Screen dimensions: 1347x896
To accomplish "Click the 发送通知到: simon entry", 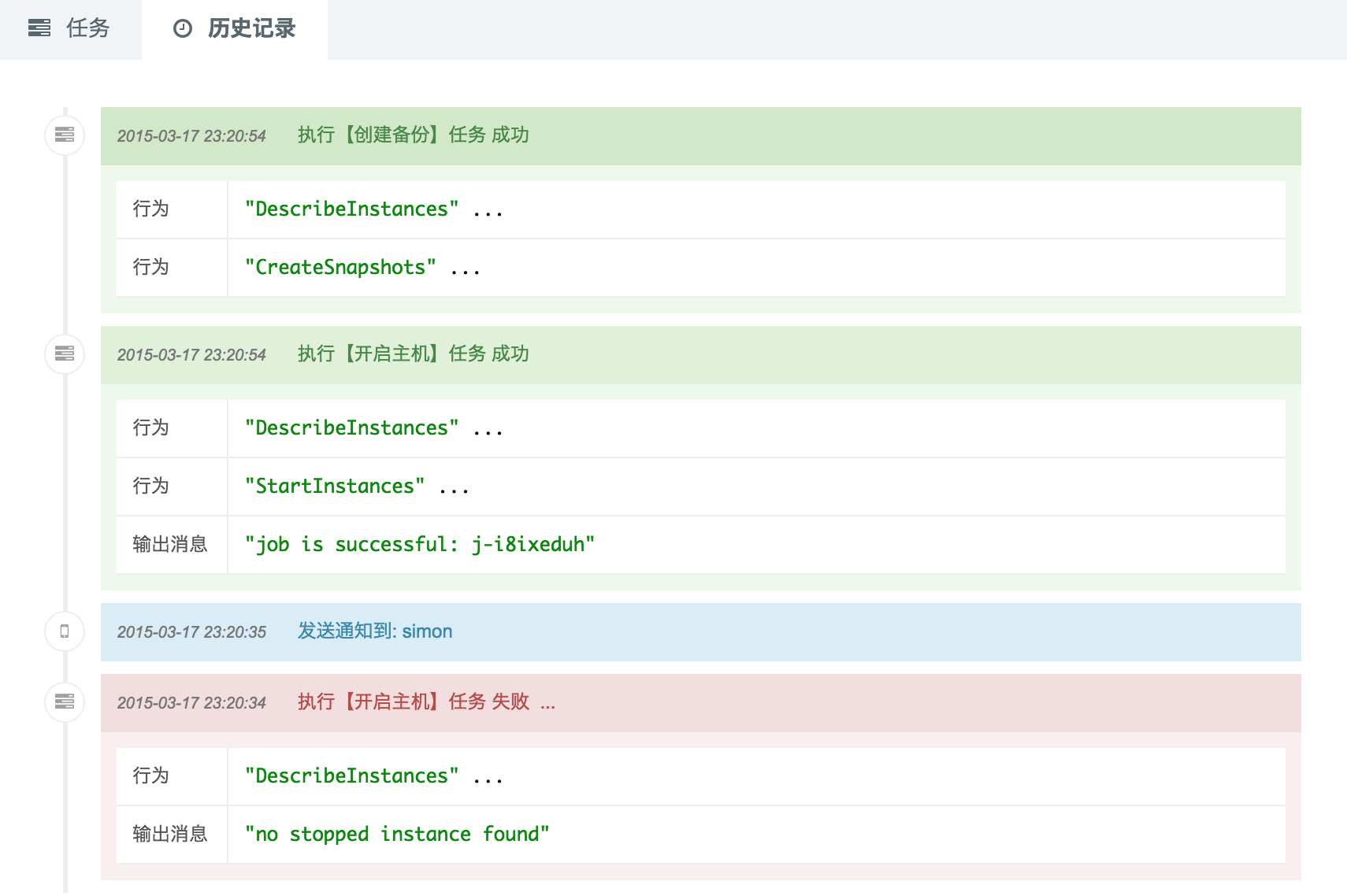I will (375, 631).
